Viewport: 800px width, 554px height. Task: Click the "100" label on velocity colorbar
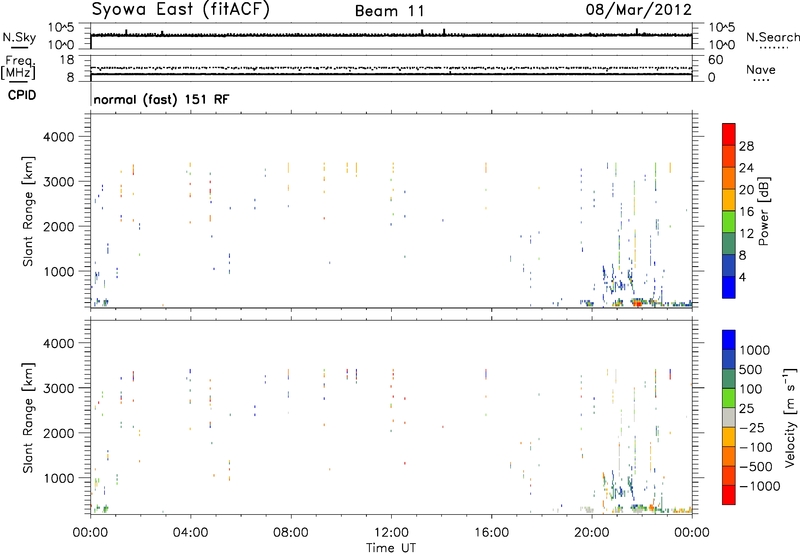pyautogui.click(x=753, y=389)
